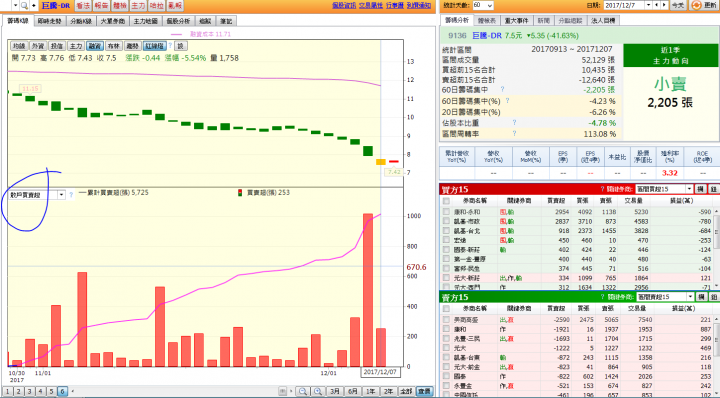The image size is (720, 398).
Task: Switch to the 筆記 tab
Action: pos(226,21)
